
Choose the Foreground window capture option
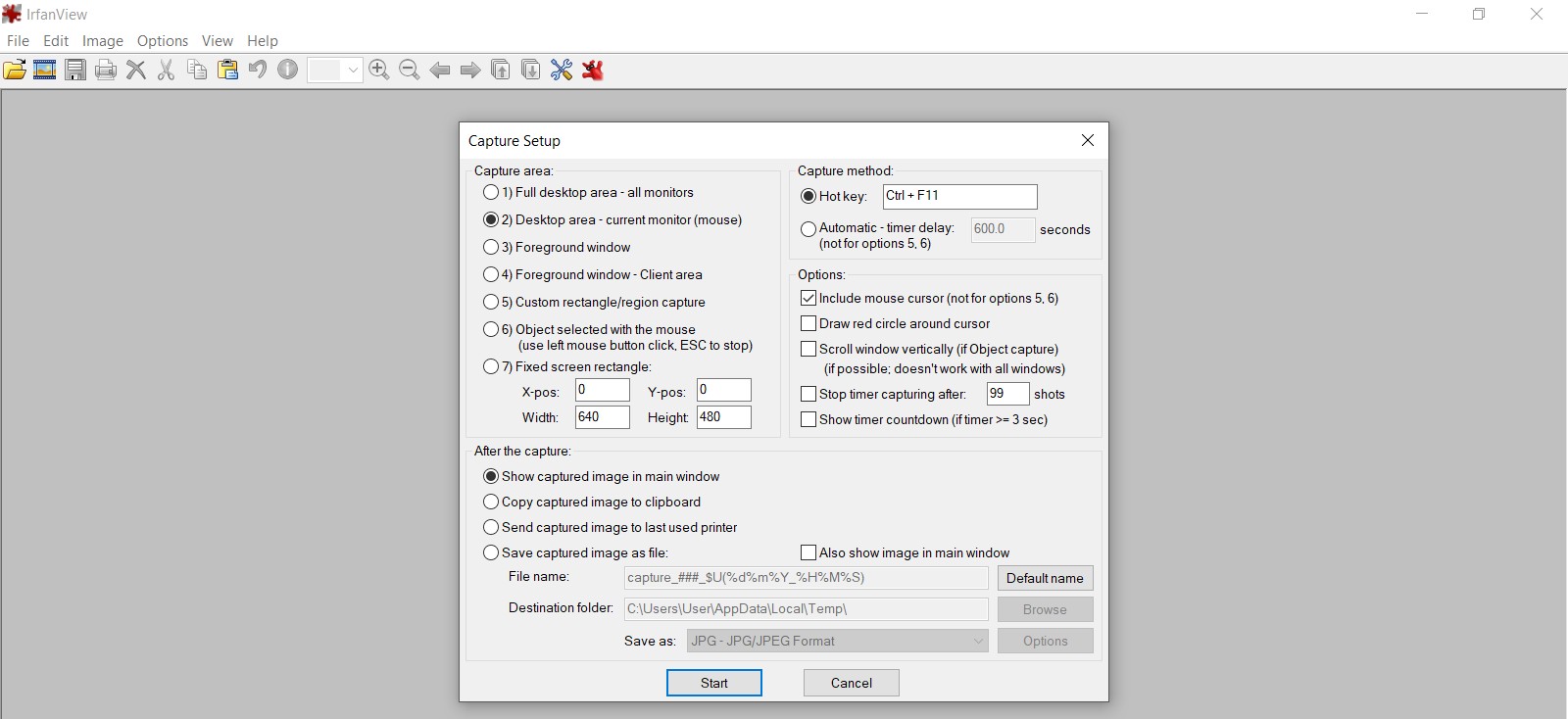pos(557,247)
